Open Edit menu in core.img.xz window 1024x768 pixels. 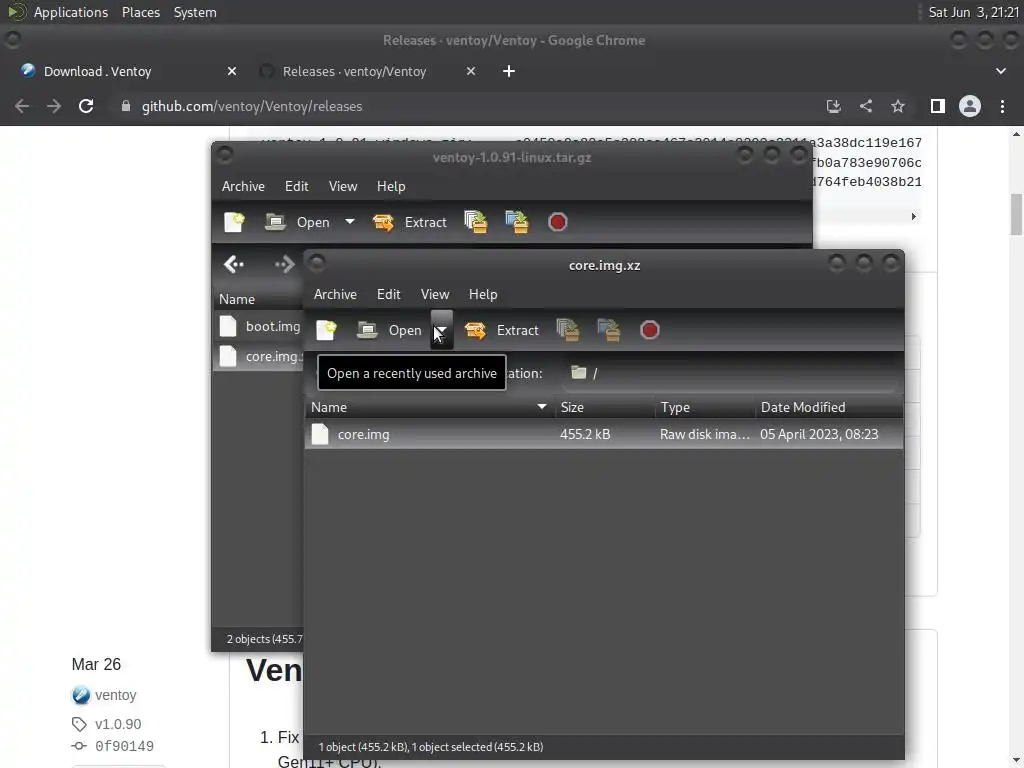[x=389, y=294]
